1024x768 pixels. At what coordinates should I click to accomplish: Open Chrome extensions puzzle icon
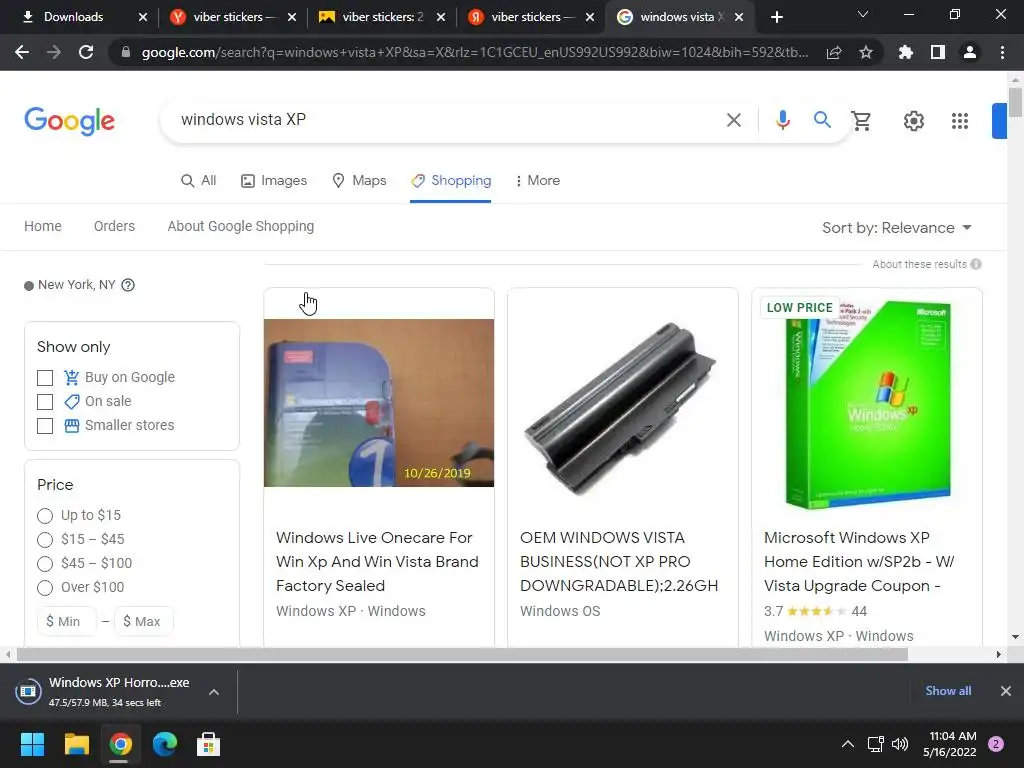(906, 52)
